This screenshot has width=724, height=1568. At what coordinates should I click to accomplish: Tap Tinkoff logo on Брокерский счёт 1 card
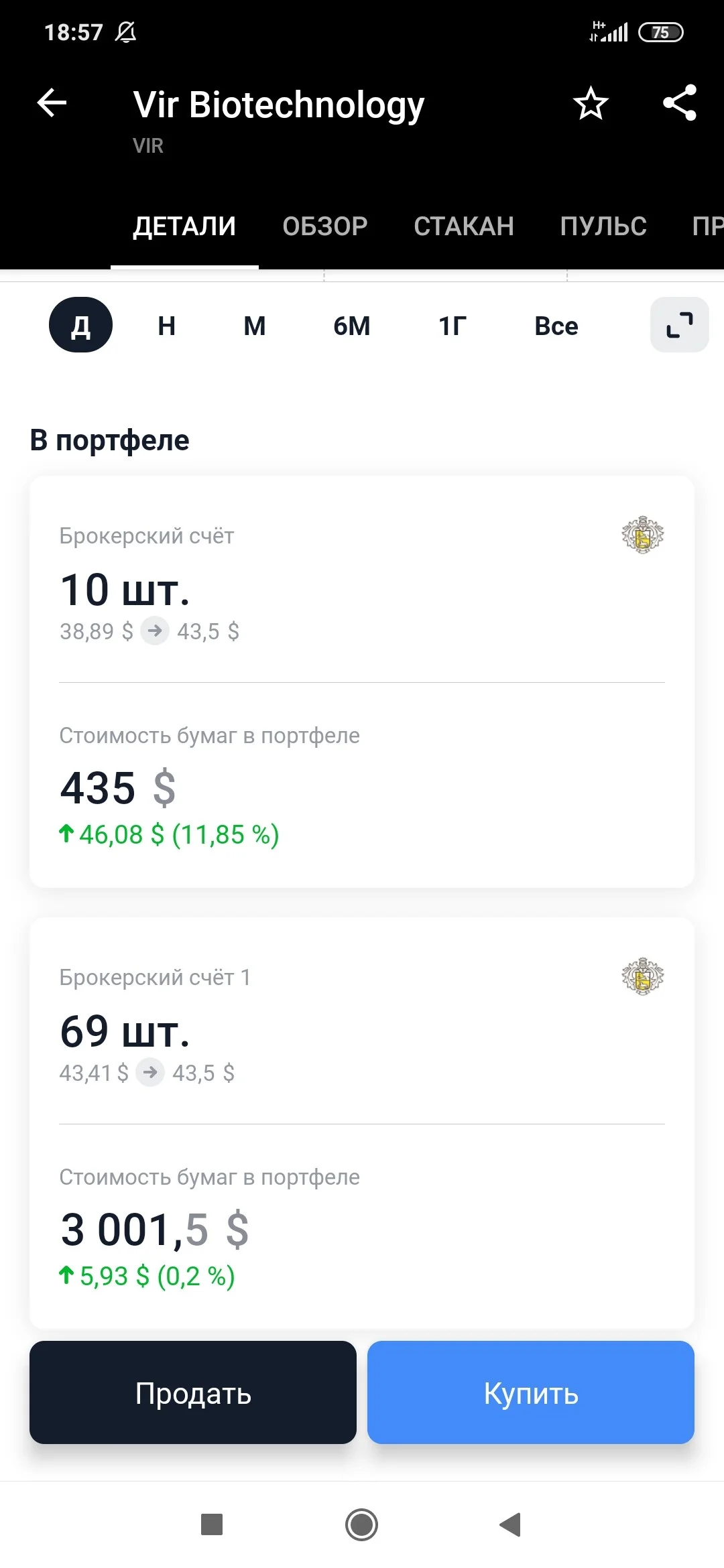pyautogui.click(x=642, y=976)
